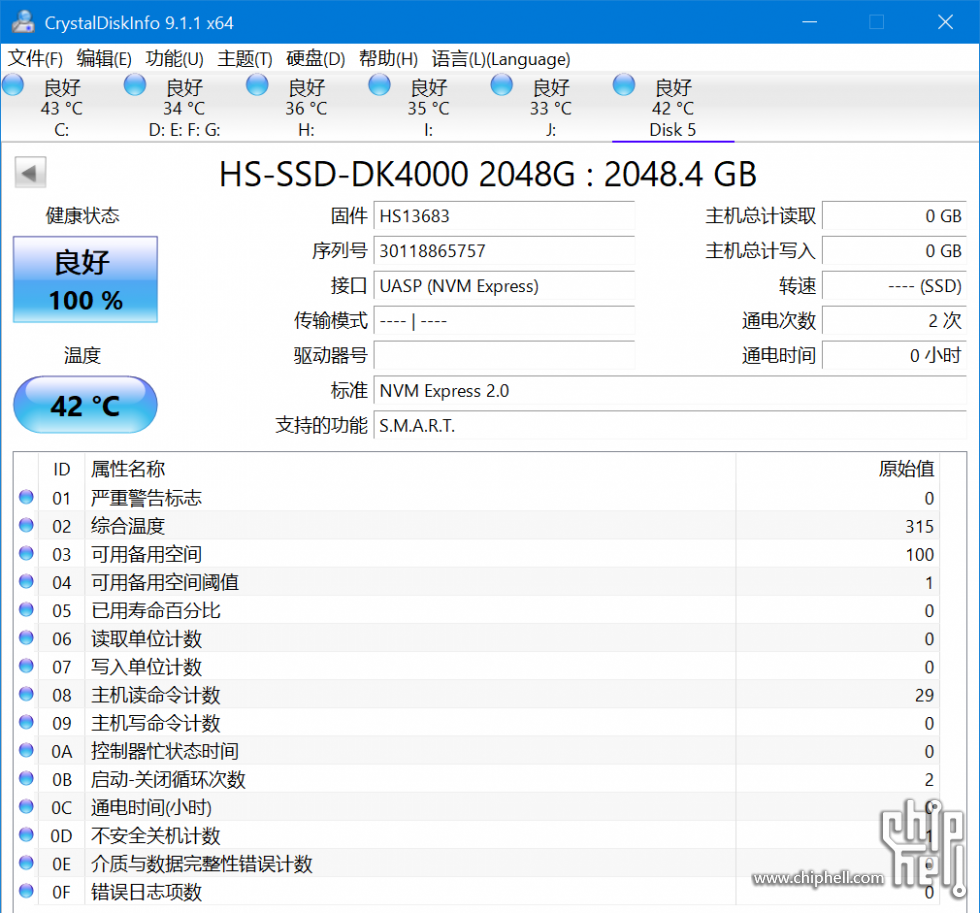This screenshot has height=913, width=980.
Task: Open the 编辑(E) menu
Action: click(104, 59)
